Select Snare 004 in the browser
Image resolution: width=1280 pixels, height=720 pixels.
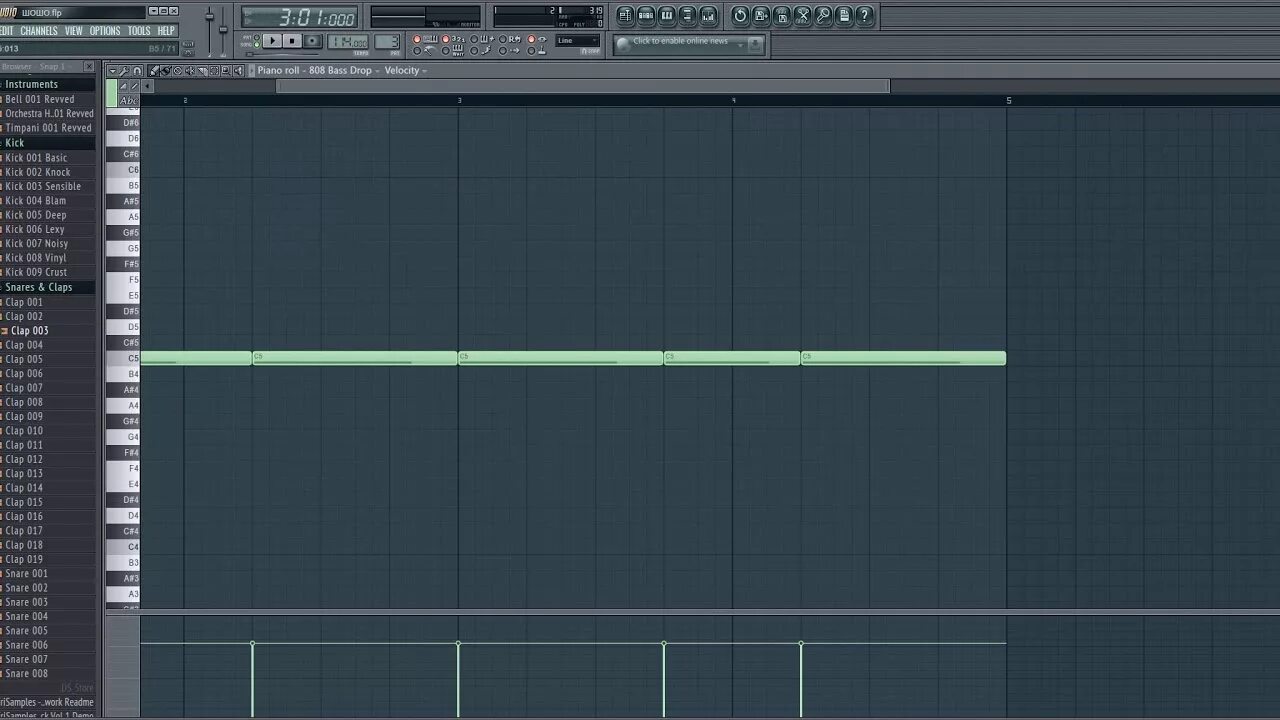coord(26,616)
